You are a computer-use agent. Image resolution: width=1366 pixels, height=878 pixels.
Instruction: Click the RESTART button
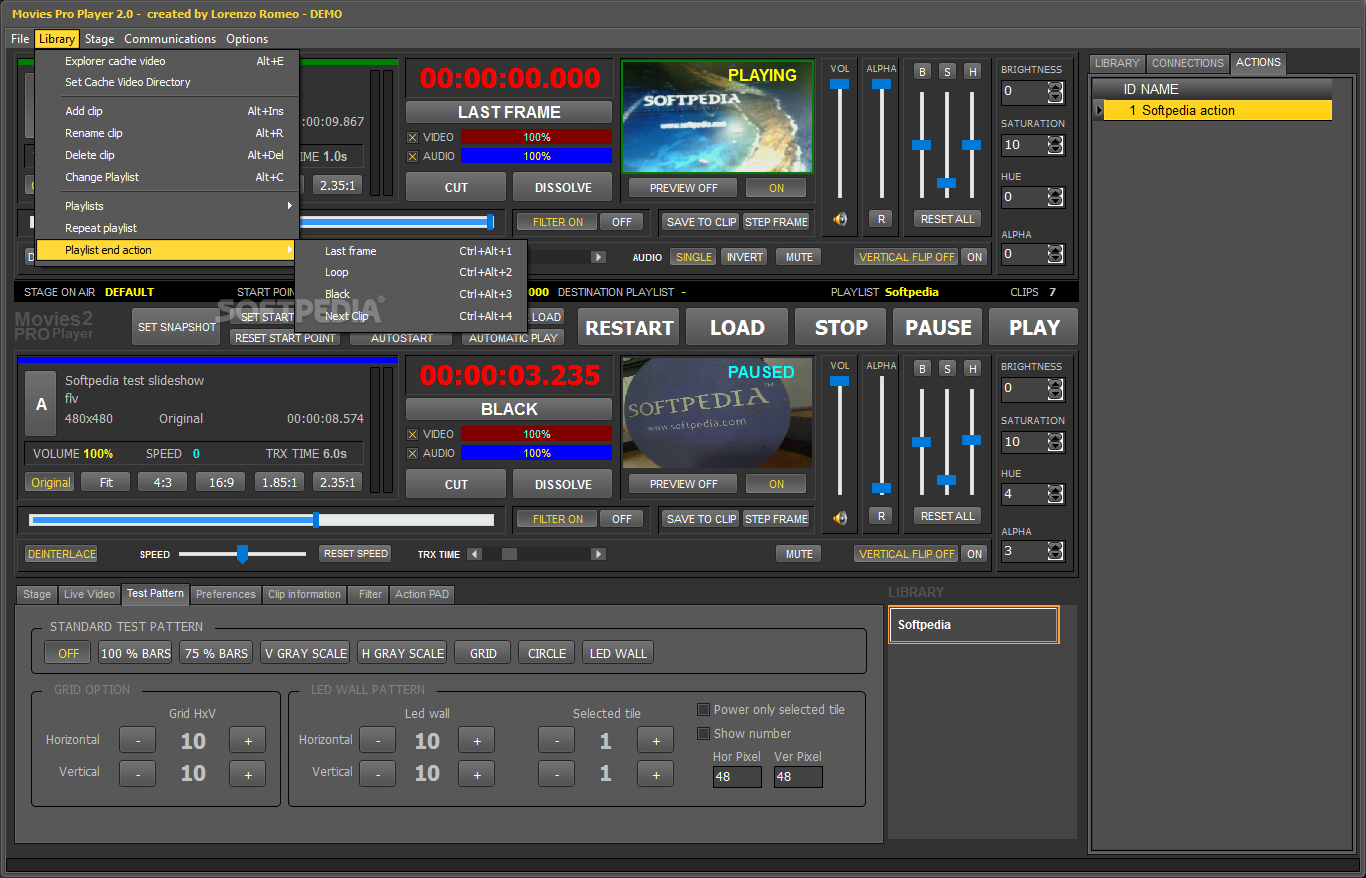(x=629, y=327)
